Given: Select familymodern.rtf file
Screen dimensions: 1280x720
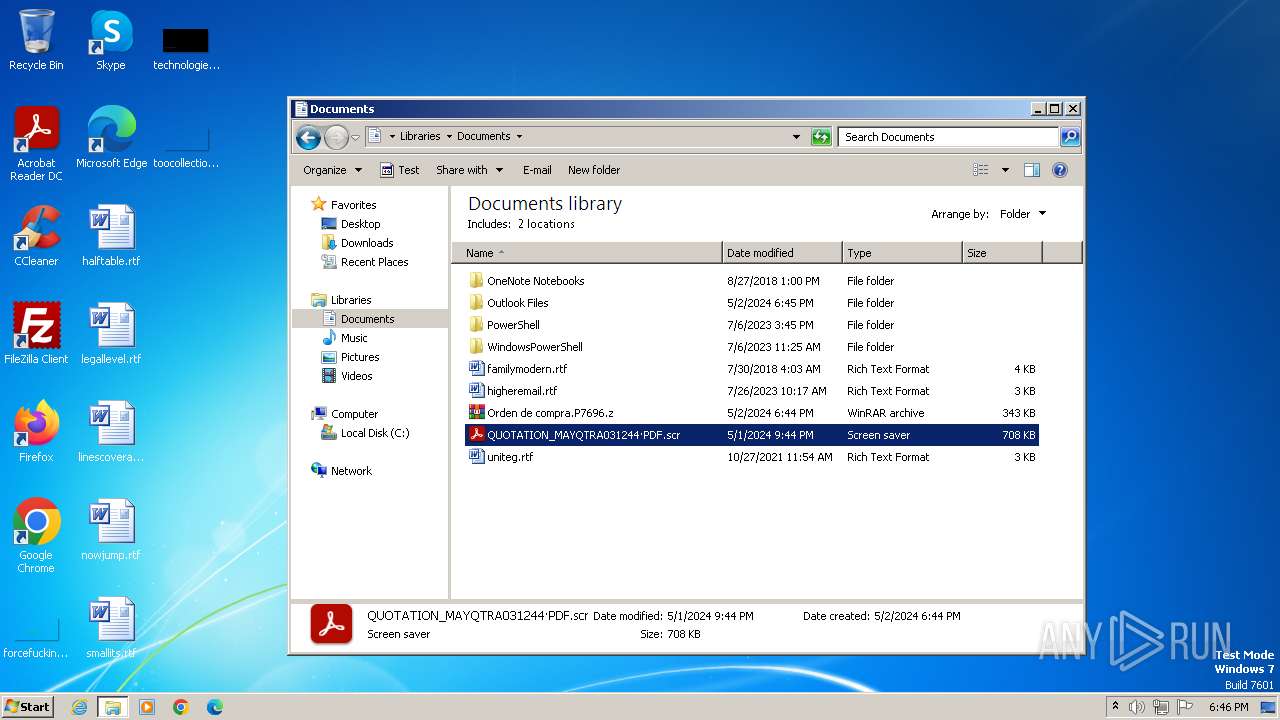Looking at the screenshot, I should (752, 369).
